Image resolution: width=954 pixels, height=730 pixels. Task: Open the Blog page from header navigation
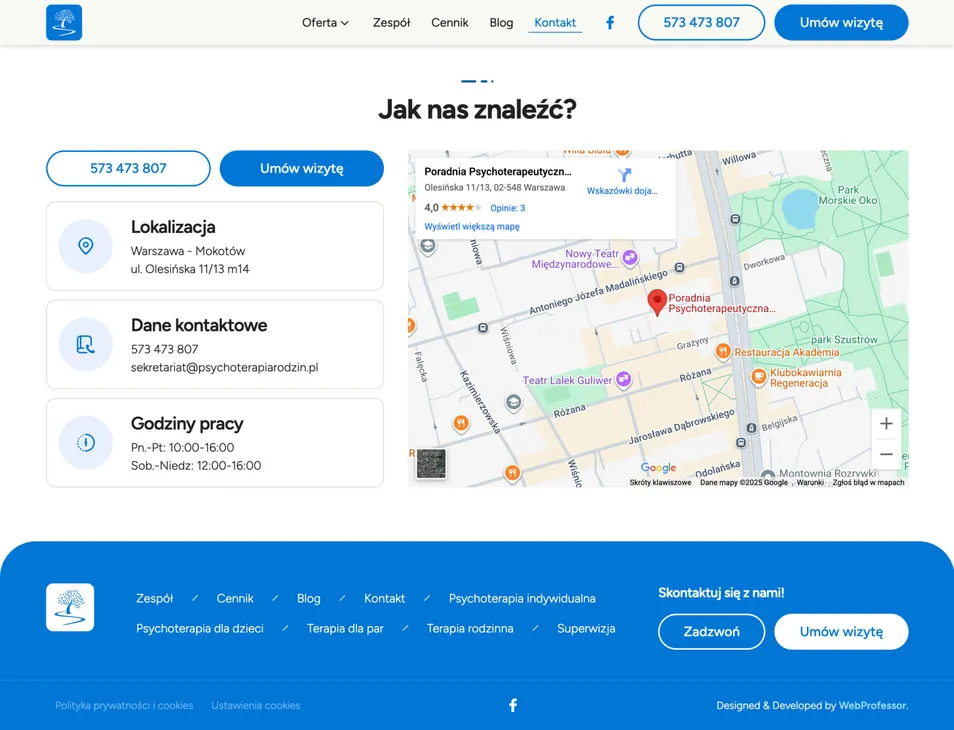(x=501, y=22)
